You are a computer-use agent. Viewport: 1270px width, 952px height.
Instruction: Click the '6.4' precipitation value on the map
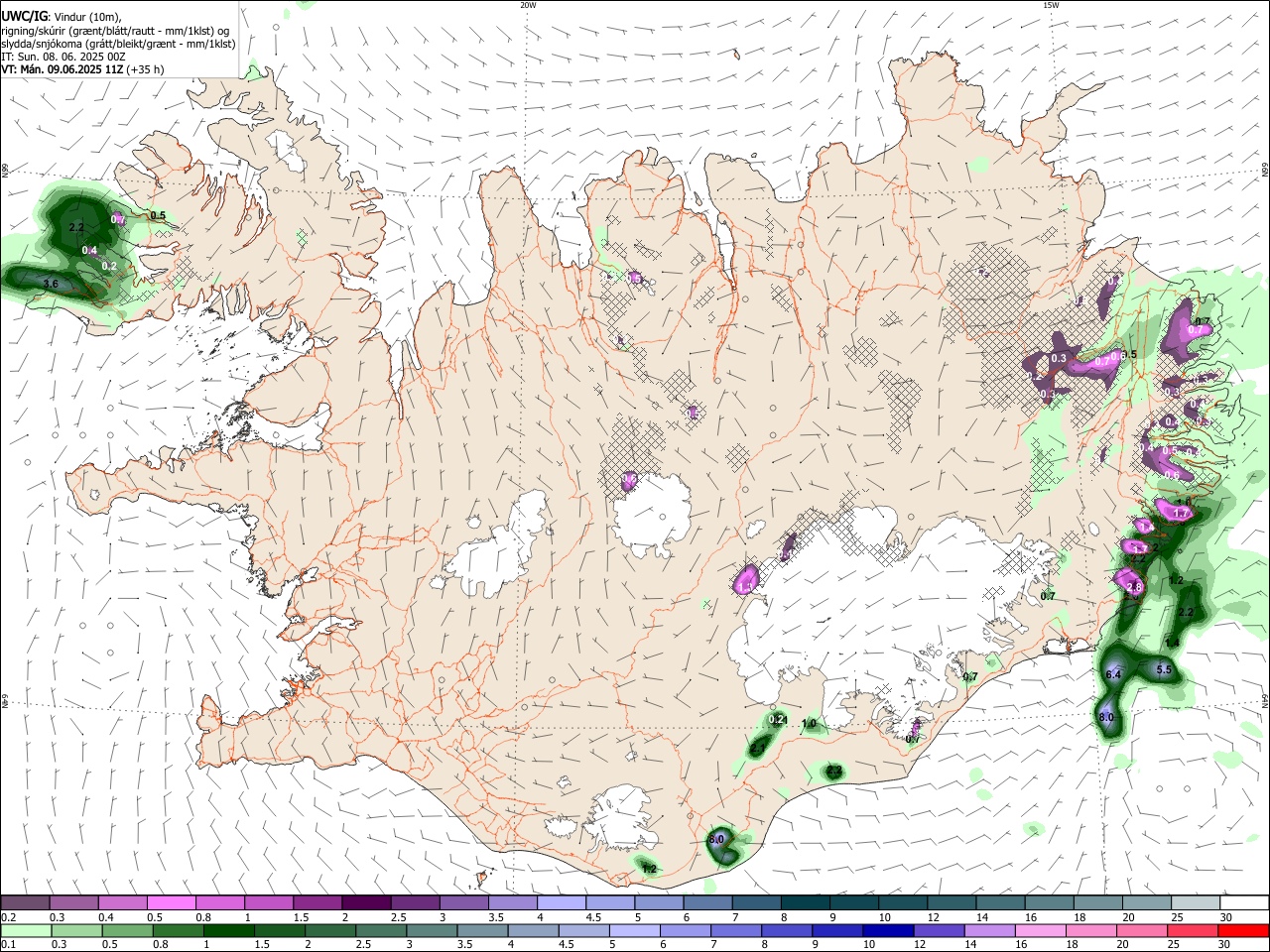tap(1113, 674)
